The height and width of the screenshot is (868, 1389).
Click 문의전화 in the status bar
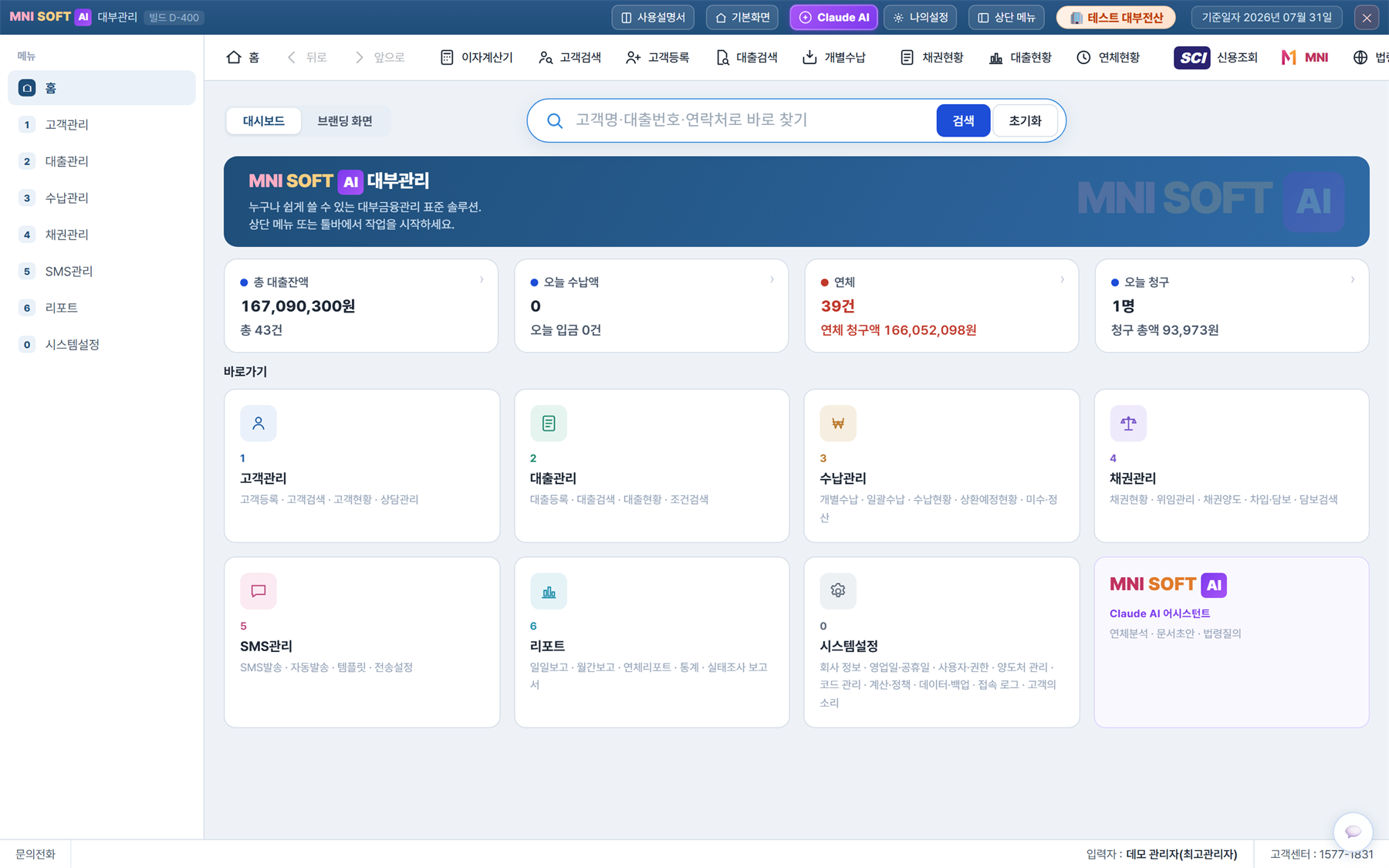(x=35, y=854)
